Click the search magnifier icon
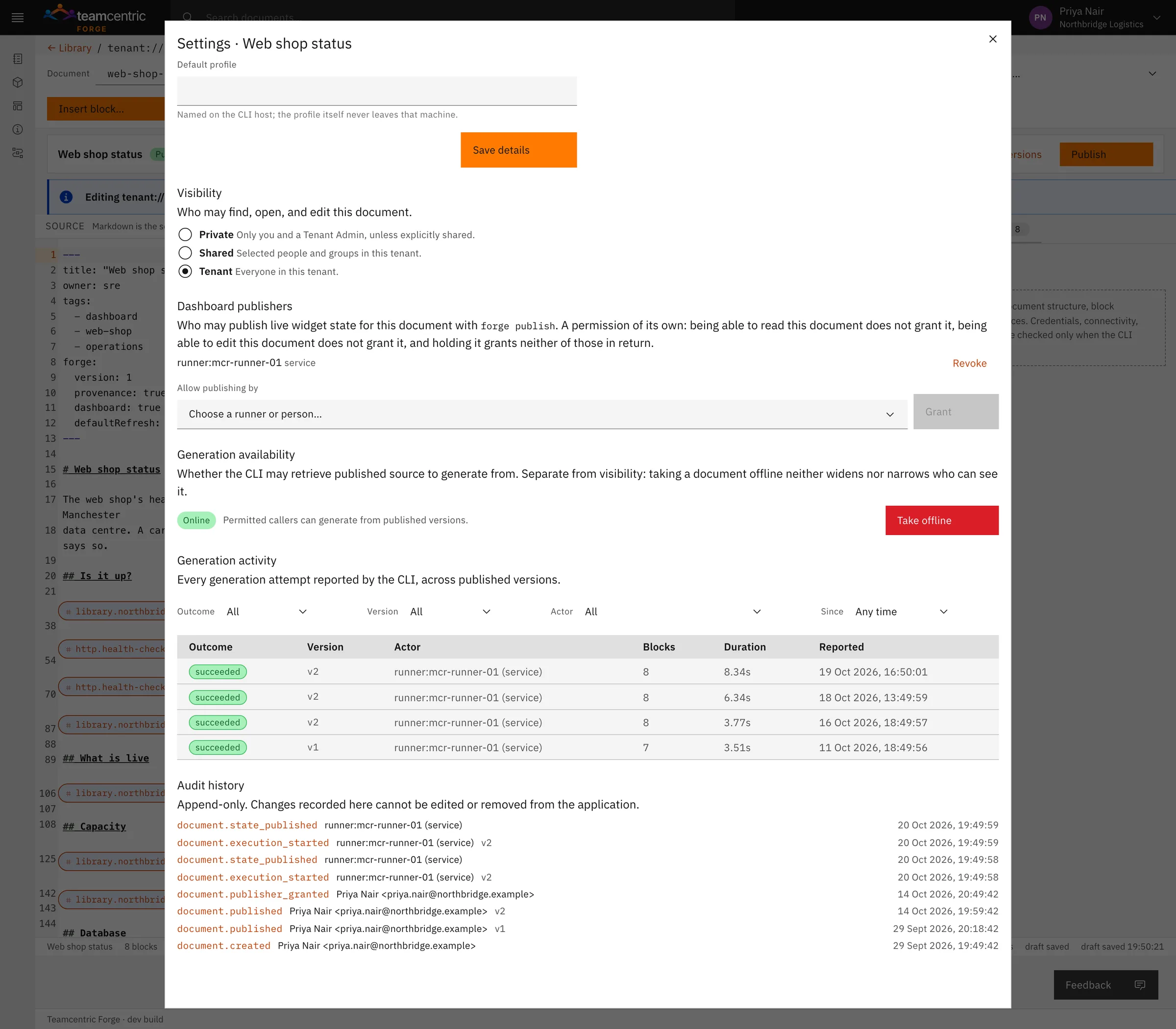Viewport: 1176px width, 1029px height. pyautogui.click(x=187, y=17)
